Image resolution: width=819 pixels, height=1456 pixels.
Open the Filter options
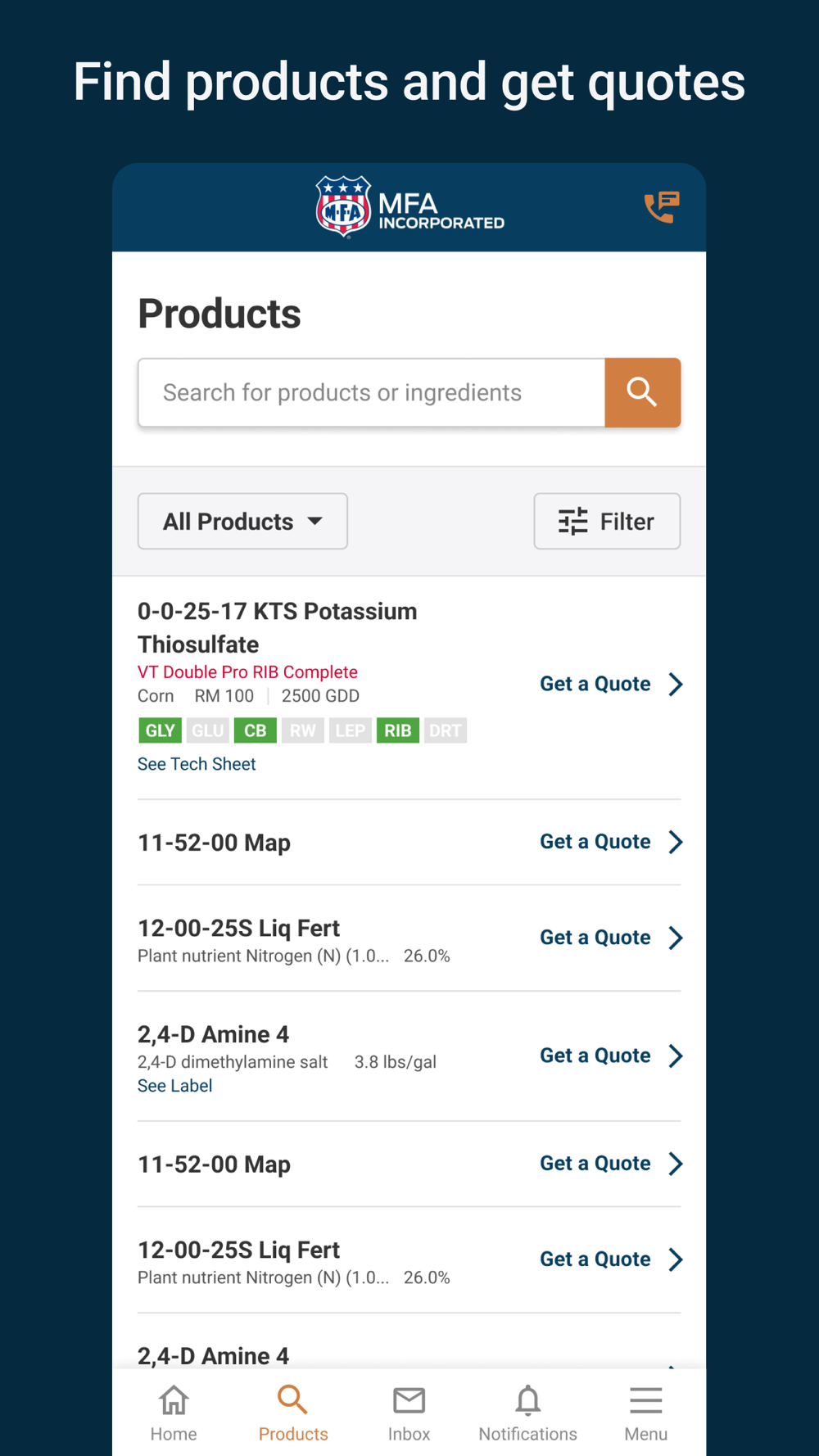pyautogui.click(x=607, y=521)
